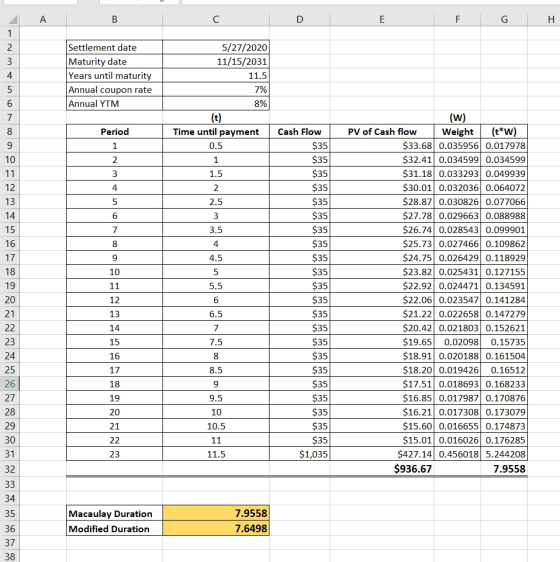This screenshot has width=560, height=562.
Task: Click the cell showing 5/27/2020
Action: (x=216, y=47)
